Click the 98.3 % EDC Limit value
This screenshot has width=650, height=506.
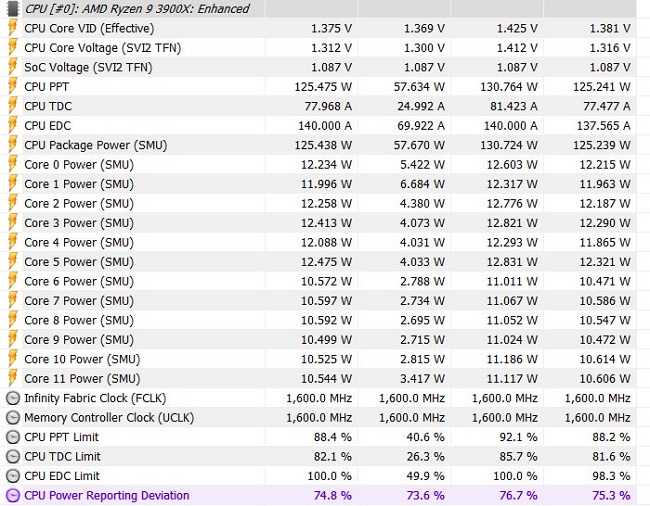pyautogui.click(x=611, y=476)
